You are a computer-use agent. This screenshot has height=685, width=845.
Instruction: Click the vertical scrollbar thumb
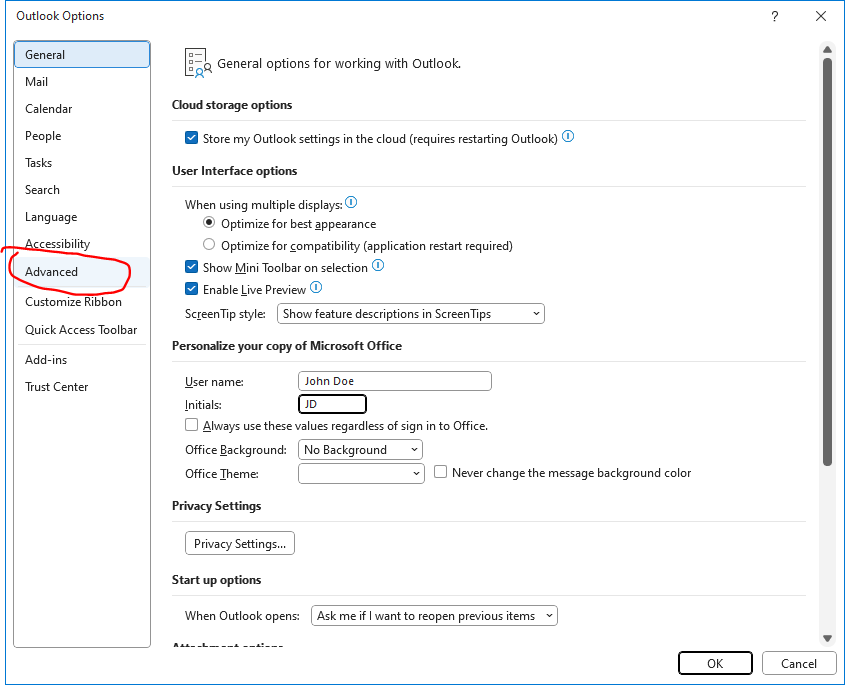tap(827, 261)
